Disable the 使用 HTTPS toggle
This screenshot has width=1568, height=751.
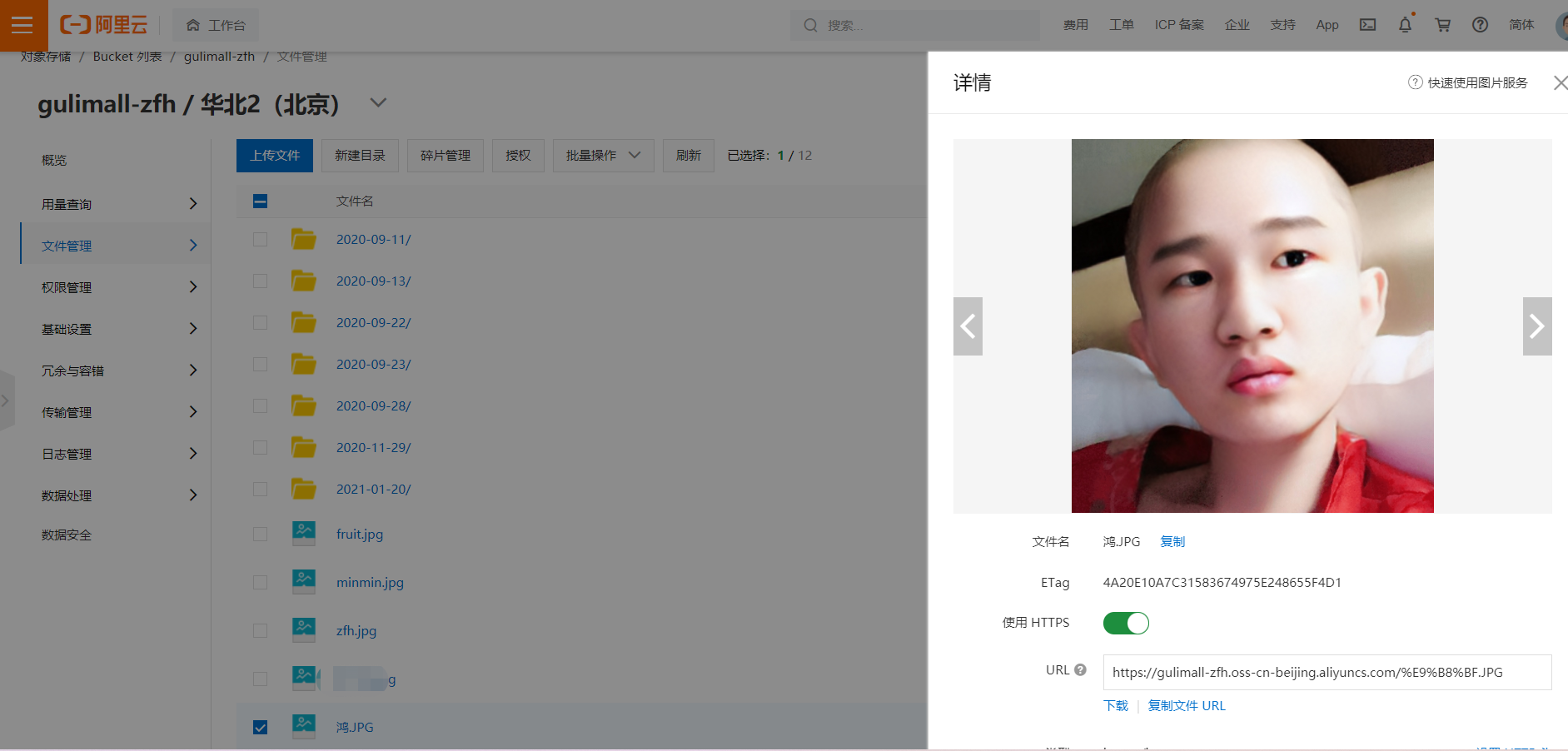(x=1125, y=622)
